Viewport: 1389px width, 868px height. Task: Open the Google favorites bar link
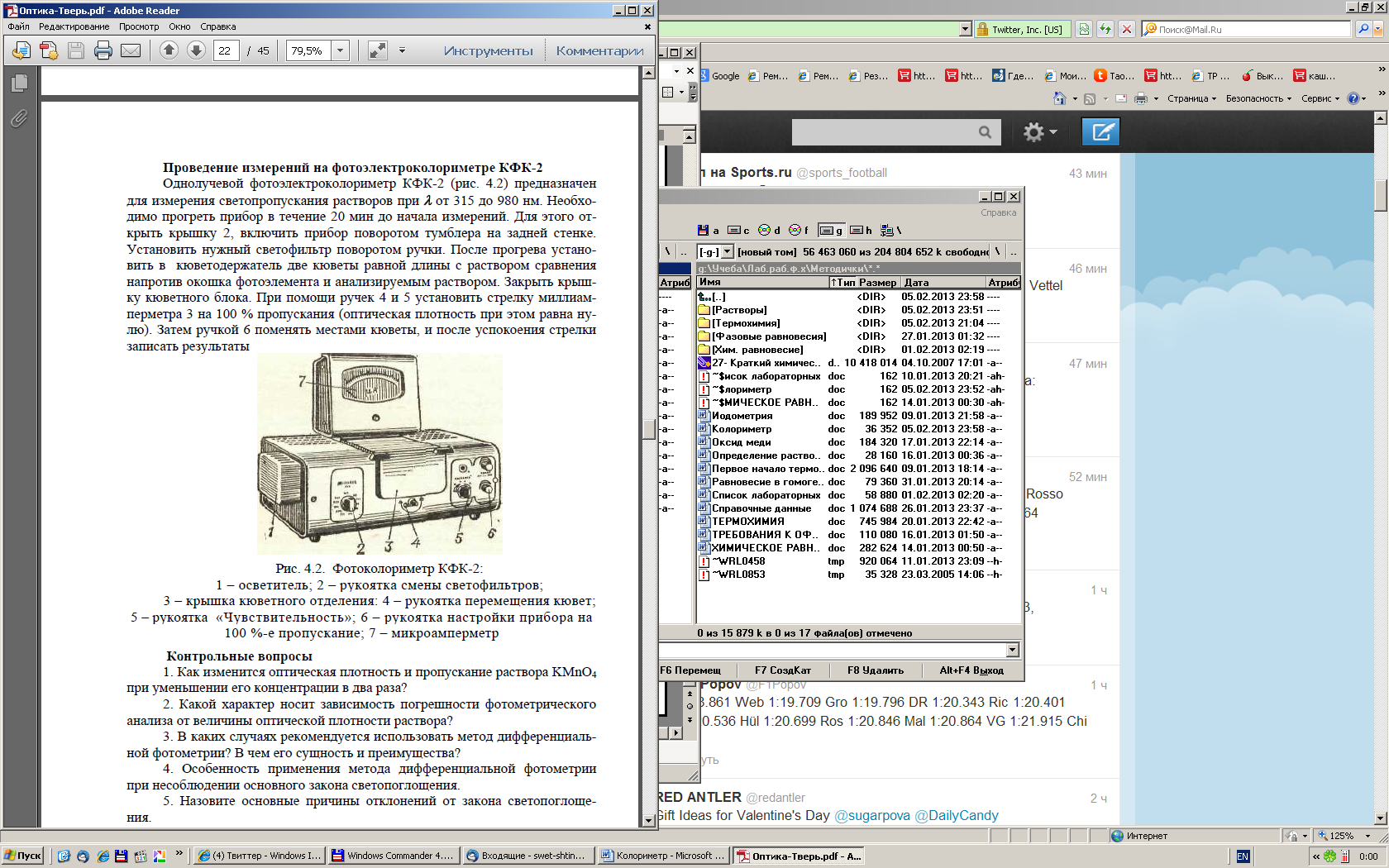720,76
